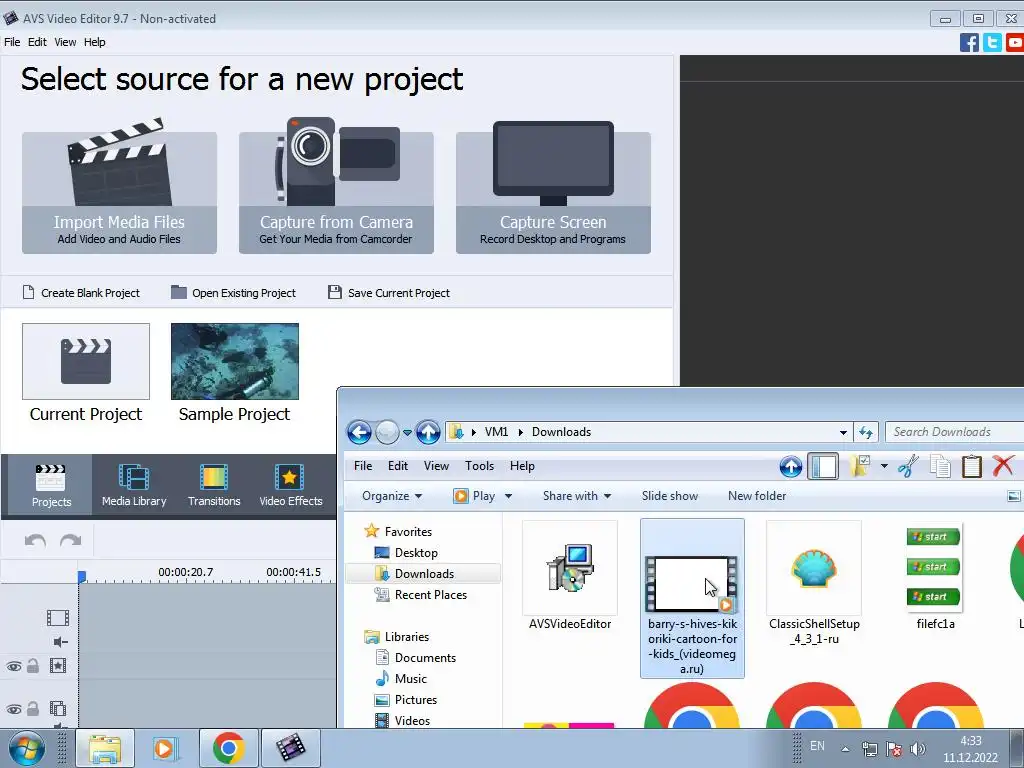Click the video overlay track icon

point(57,709)
